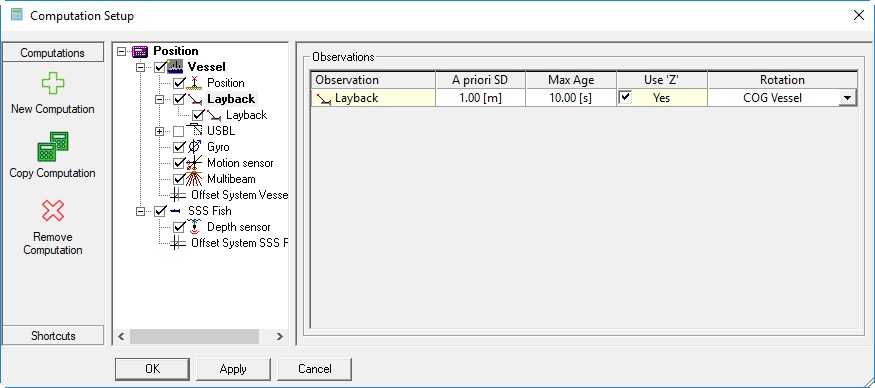
Task: Select the Depth sensor icon under SSS Fish
Action: pos(194,227)
